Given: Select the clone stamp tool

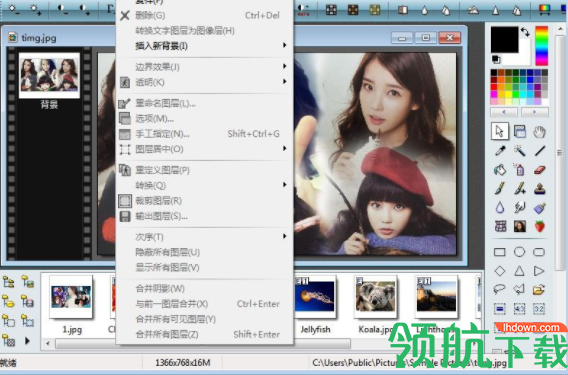Looking at the screenshot, I should [x=539, y=188].
